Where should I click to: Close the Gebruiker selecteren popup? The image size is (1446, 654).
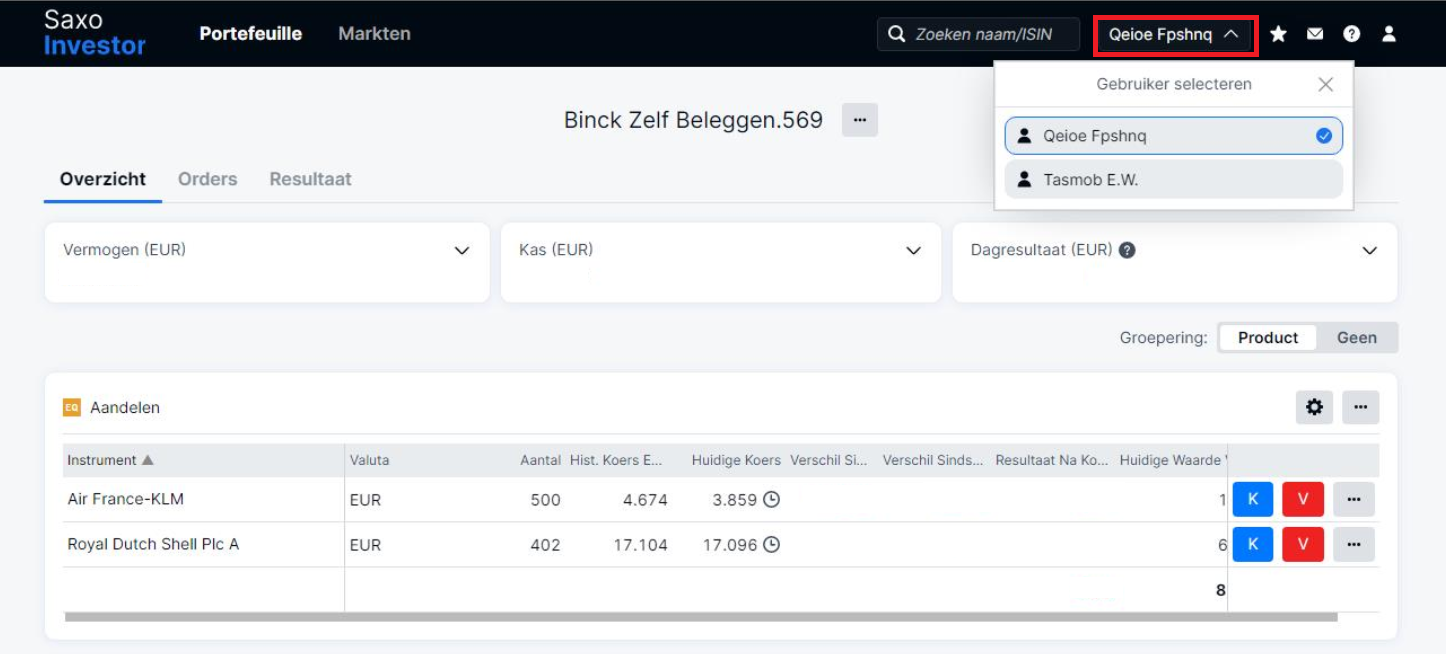(x=1326, y=84)
